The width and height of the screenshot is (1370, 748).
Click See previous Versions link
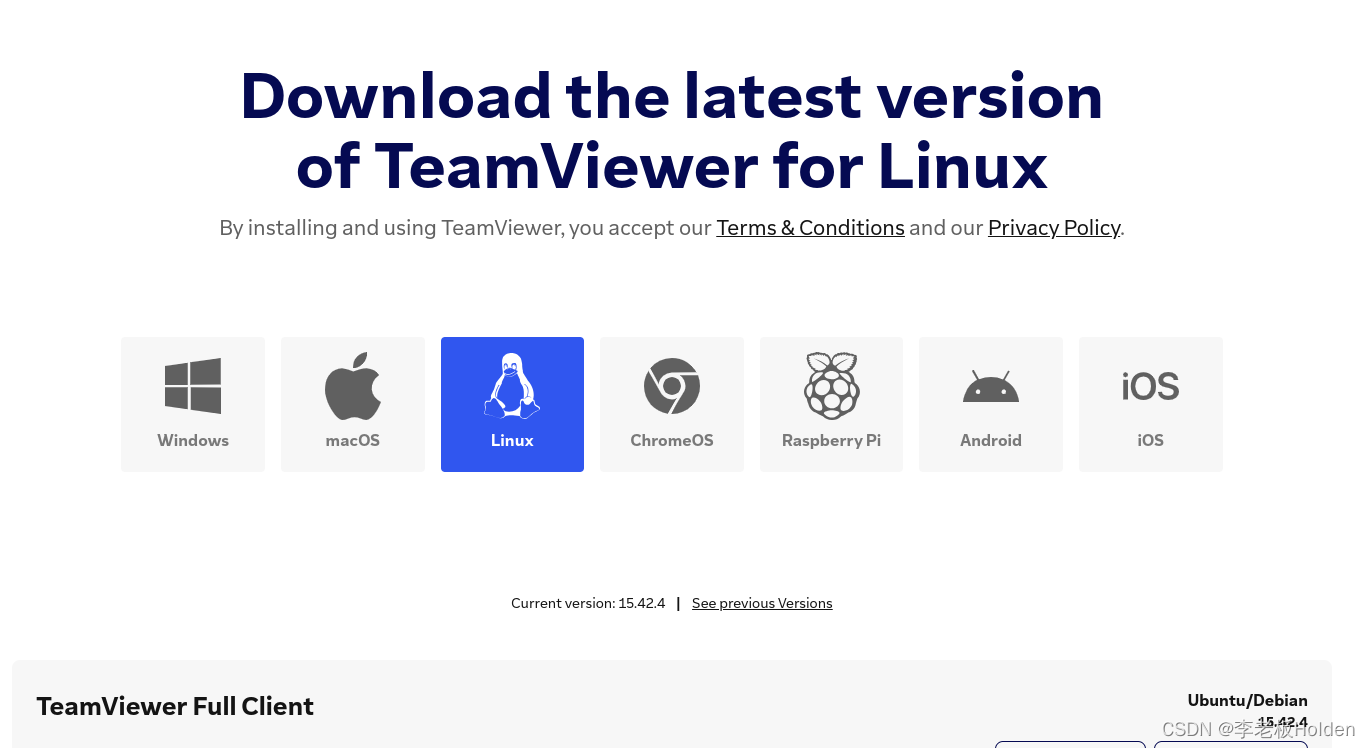[762, 603]
